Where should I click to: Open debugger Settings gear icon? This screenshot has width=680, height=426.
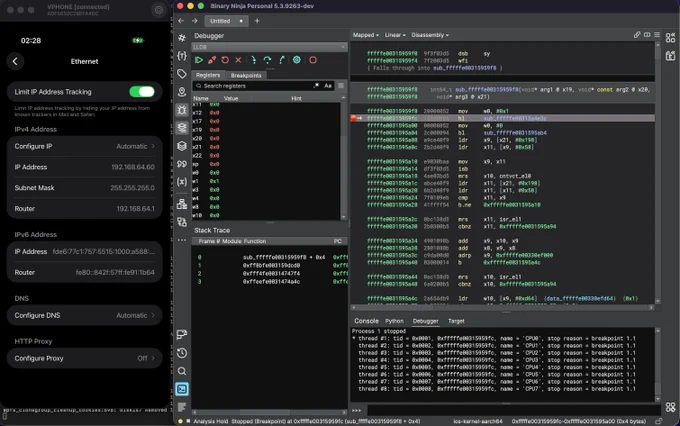(297, 60)
